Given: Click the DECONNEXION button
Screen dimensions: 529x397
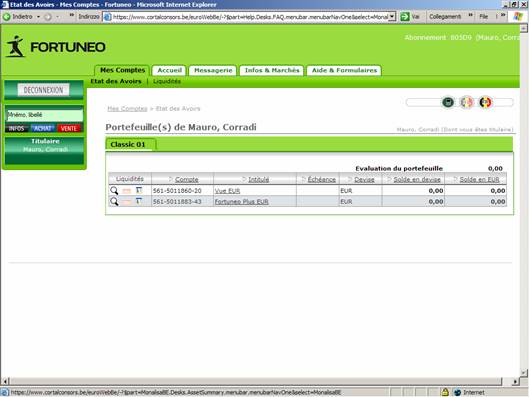Looking at the screenshot, I should 43,90.
